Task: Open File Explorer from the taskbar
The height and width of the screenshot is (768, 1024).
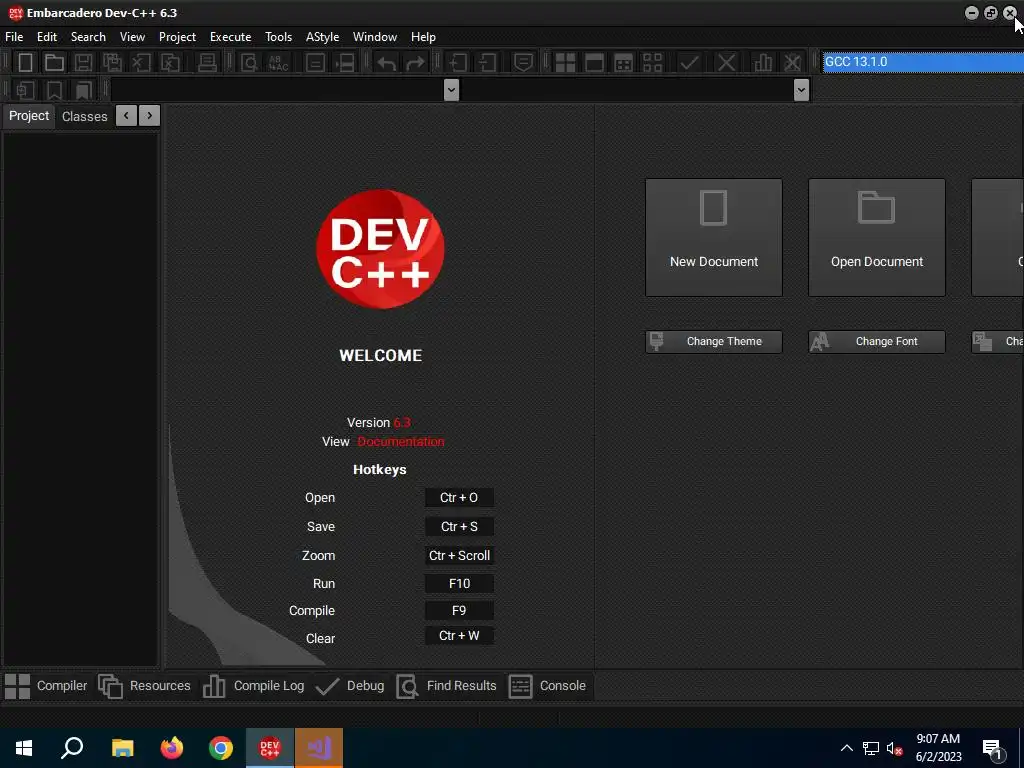Action: (x=123, y=748)
